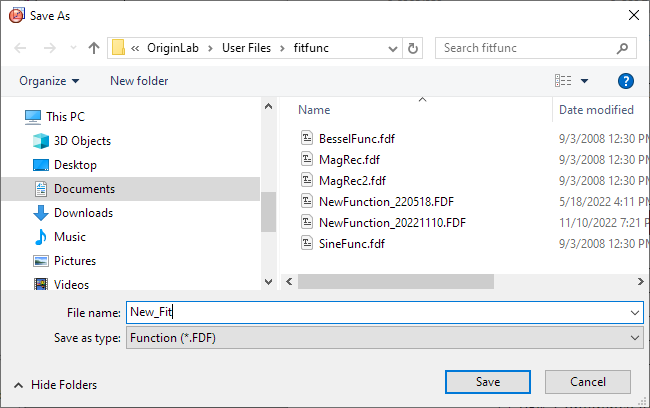Select the MagRec2.fdf file
Screen dimensions: 650x408
pyautogui.click(x=352, y=181)
